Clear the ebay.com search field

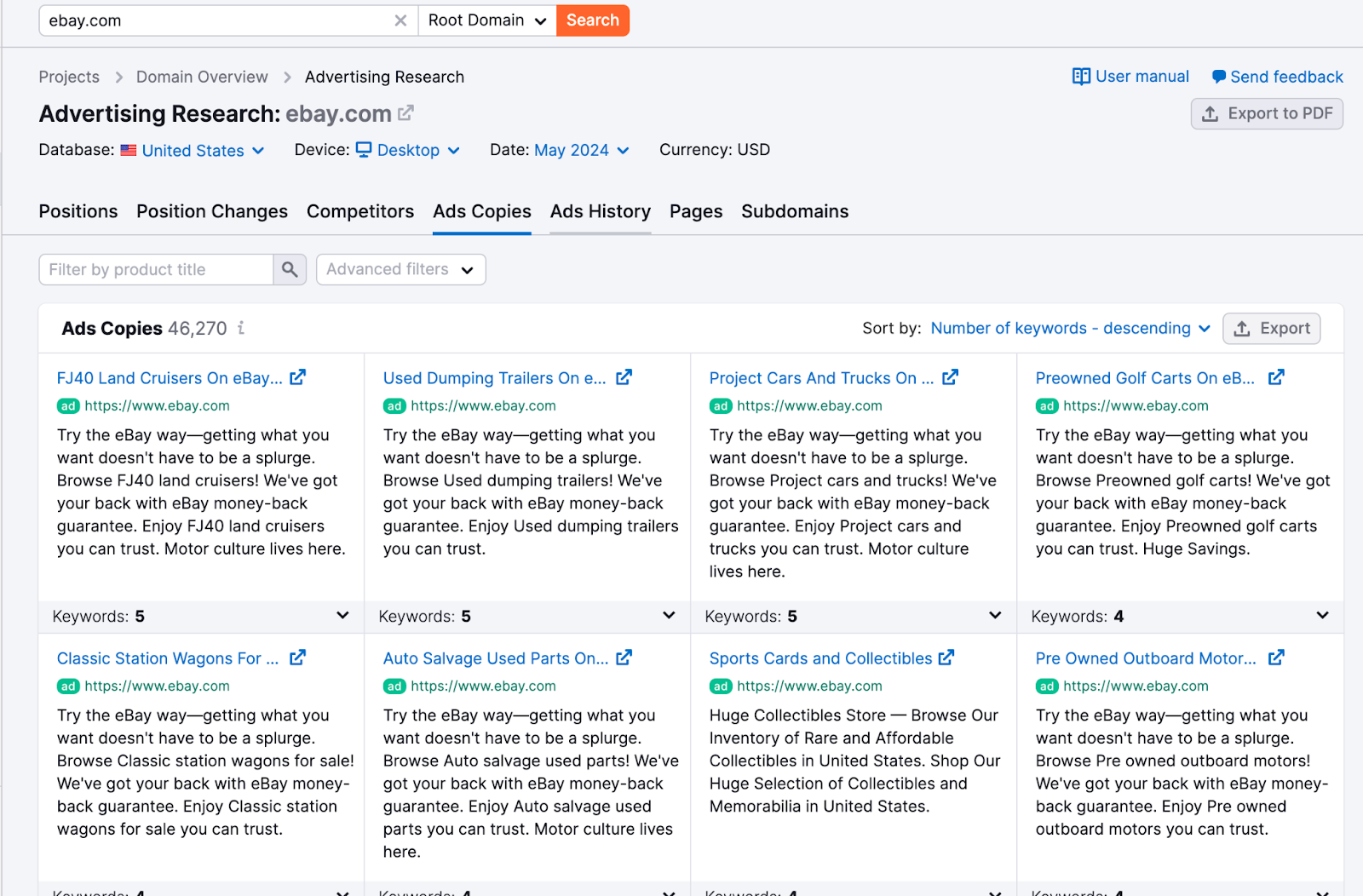pos(400,20)
